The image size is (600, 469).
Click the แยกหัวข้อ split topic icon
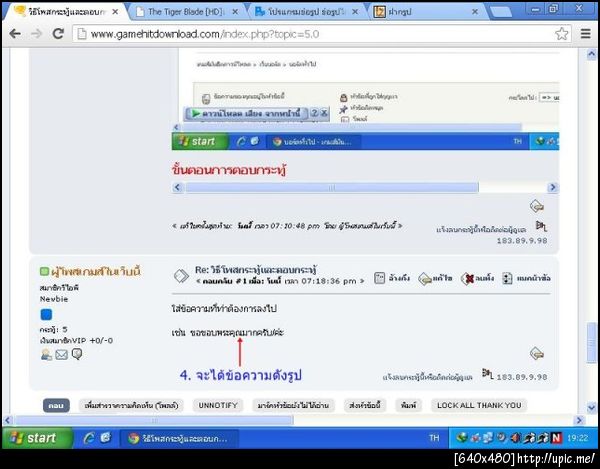point(507,278)
